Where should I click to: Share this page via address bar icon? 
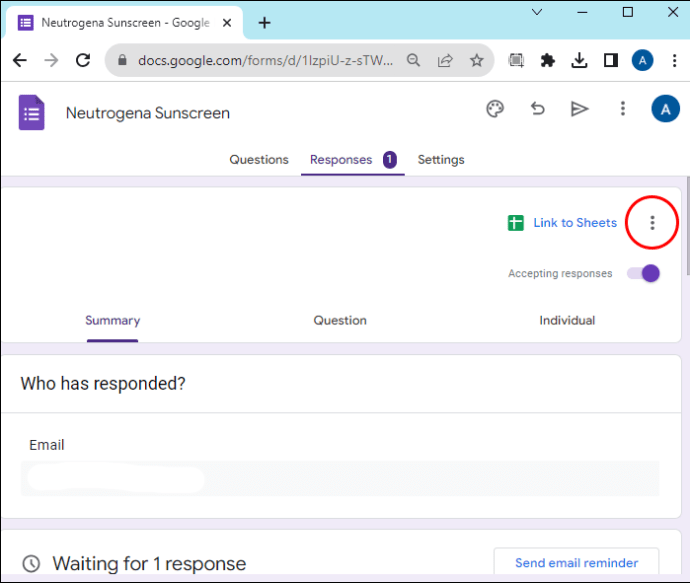pos(445,60)
